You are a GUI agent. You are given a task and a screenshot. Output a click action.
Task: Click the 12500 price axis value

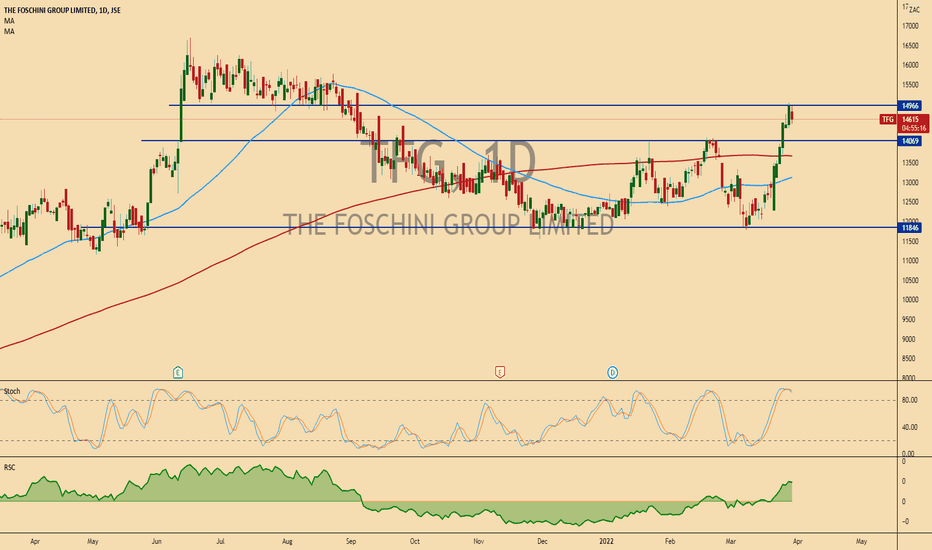click(x=910, y=202)
